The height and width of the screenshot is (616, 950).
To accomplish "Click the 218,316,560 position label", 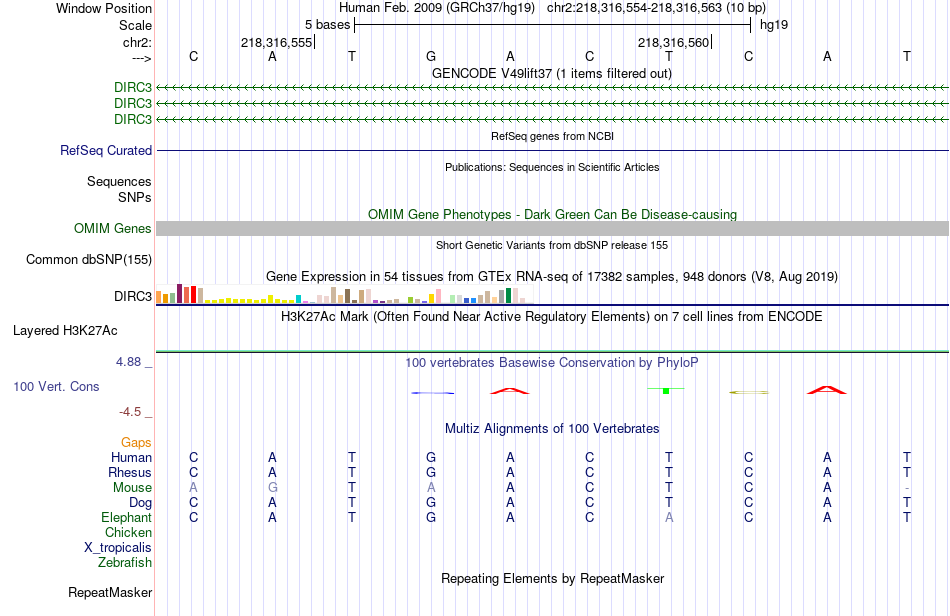I will click(x=673, y=42).
